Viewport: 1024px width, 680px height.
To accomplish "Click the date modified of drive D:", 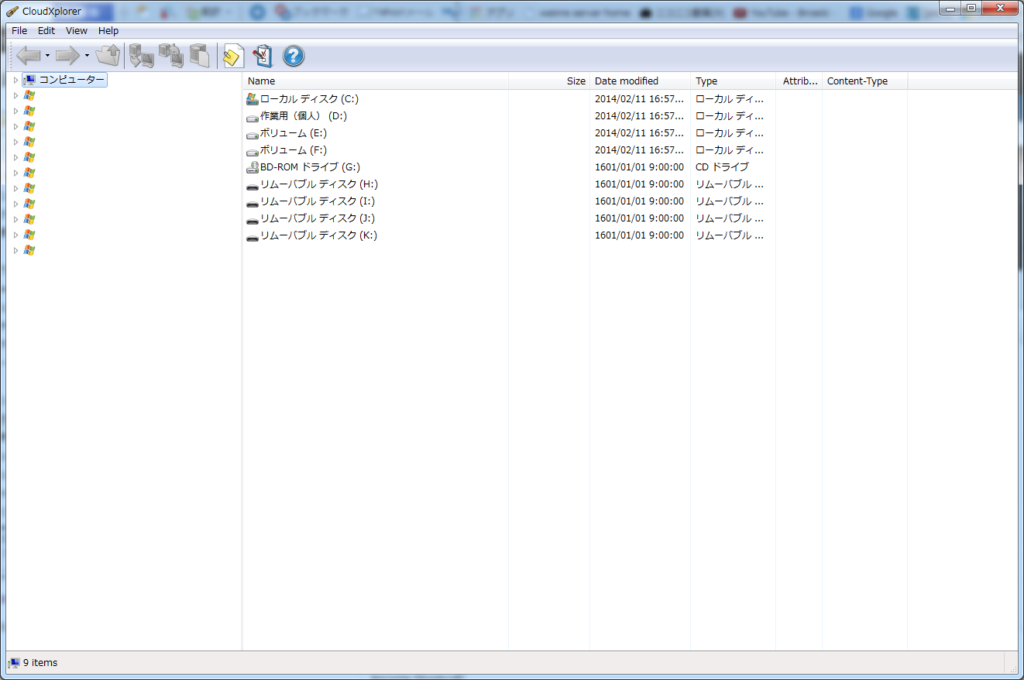I will (639, 116).
